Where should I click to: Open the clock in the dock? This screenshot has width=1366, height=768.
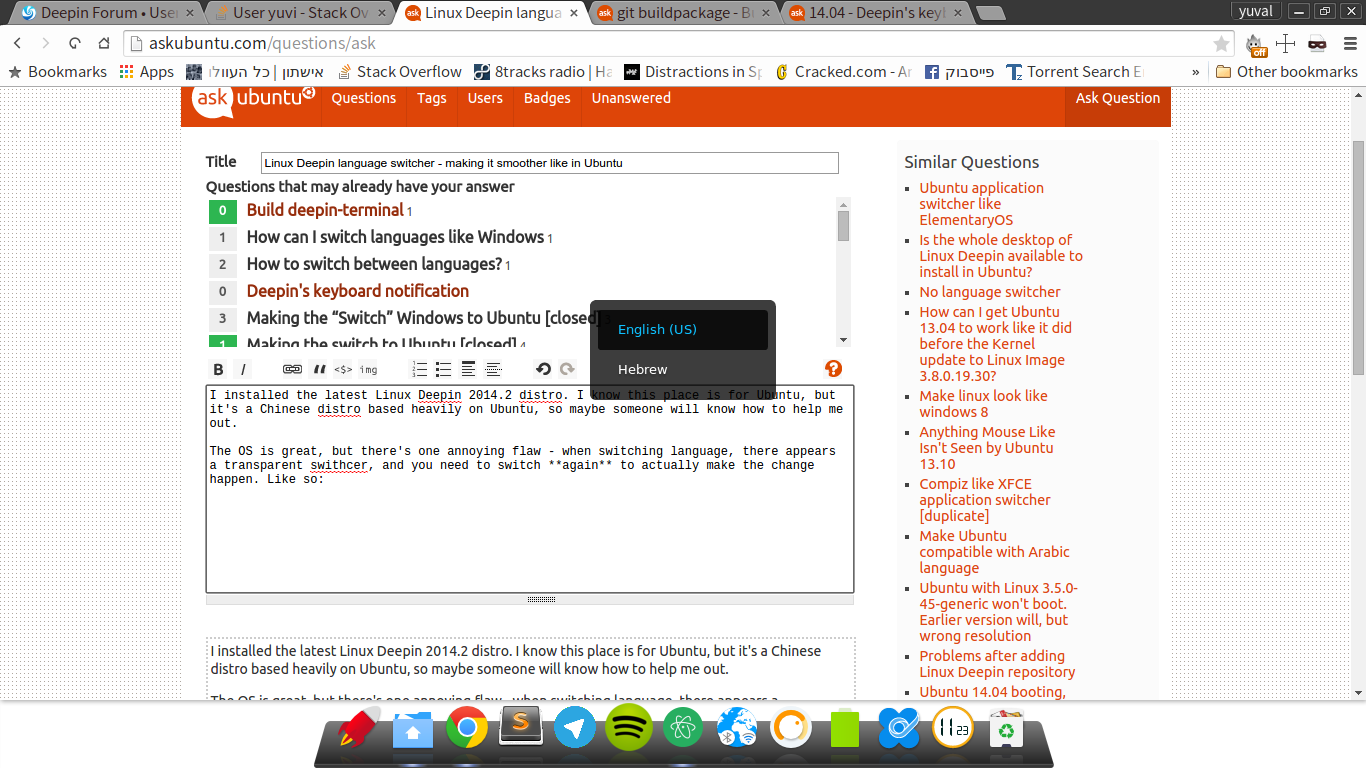point(952,728)
